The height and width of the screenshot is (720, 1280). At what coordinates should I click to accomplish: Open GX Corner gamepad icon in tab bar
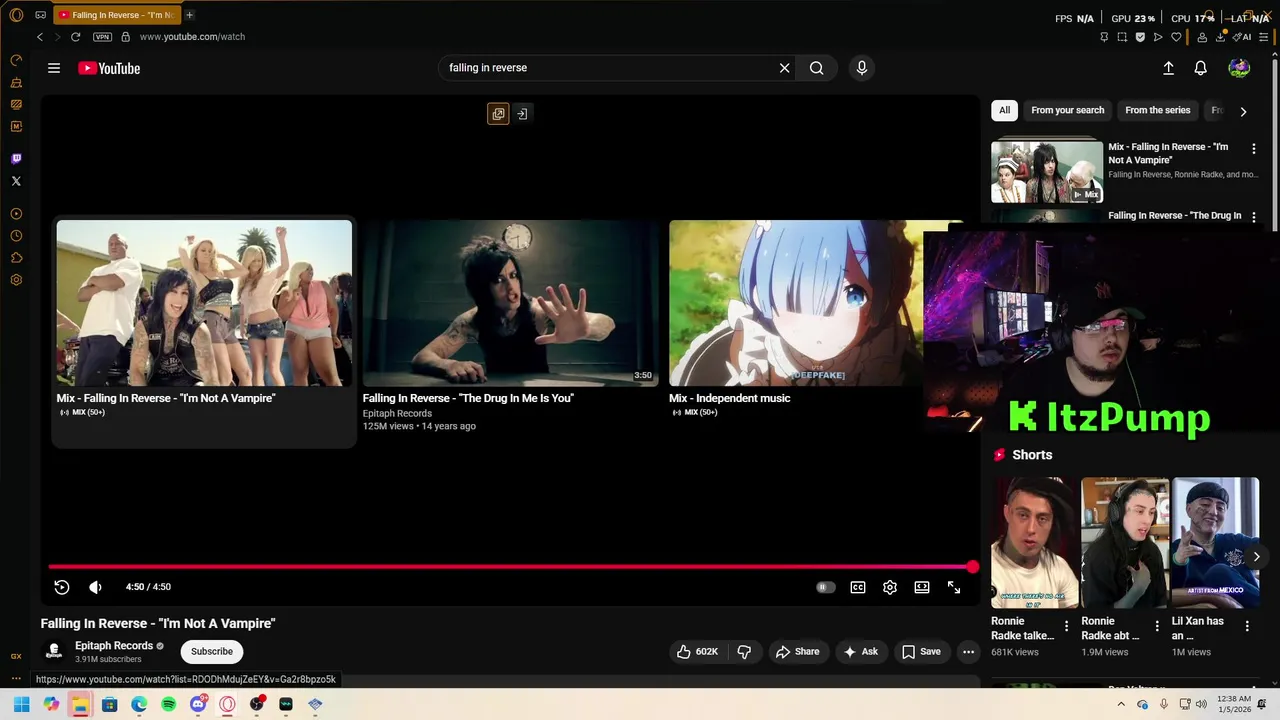coord(40,15)
